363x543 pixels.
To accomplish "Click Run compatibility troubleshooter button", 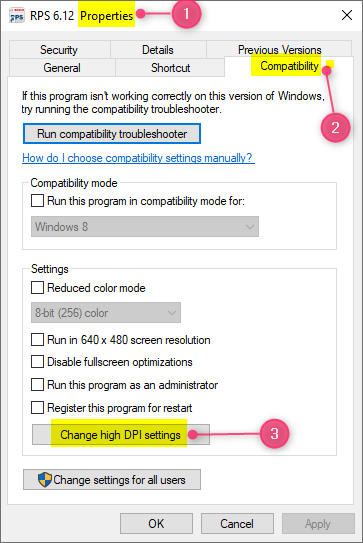I will pyautogui.click(x=112, y=134).
